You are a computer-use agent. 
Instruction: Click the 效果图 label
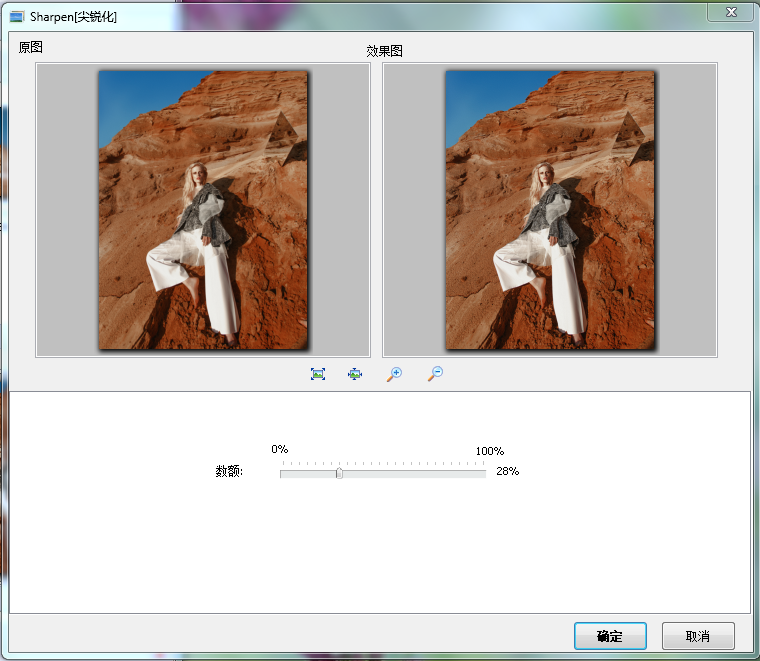point(385,51)
